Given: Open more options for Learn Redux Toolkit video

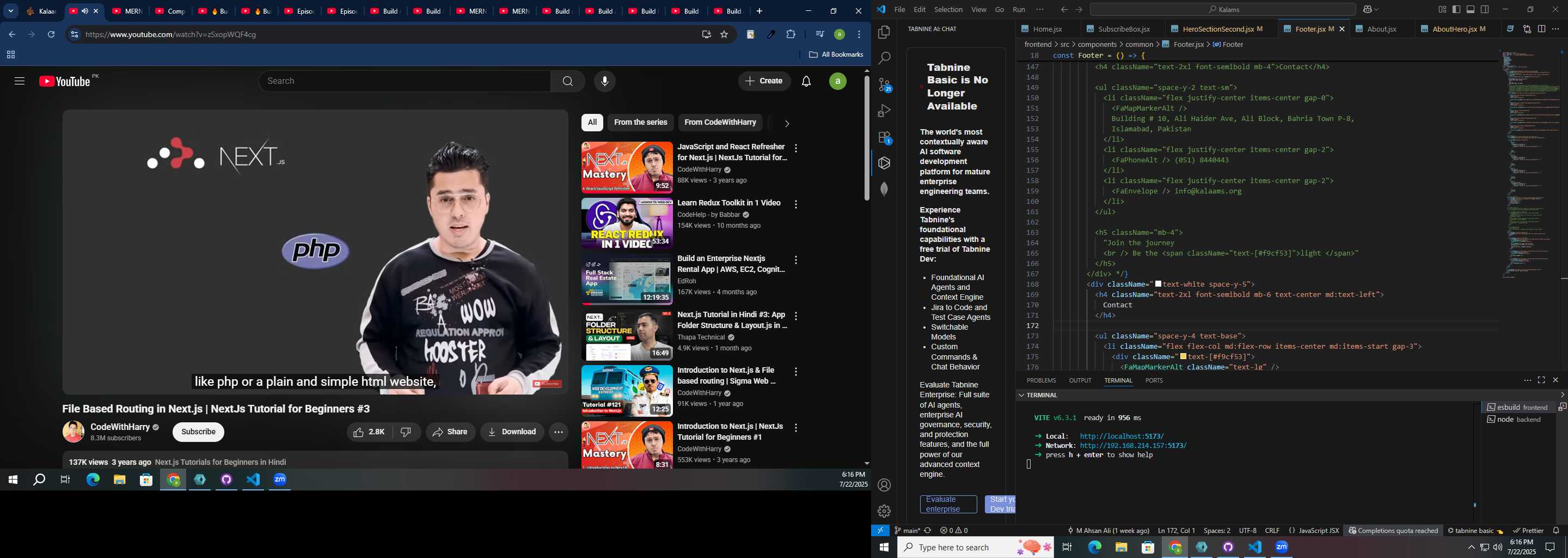Looking at the screenshot, I should (795, 205).
